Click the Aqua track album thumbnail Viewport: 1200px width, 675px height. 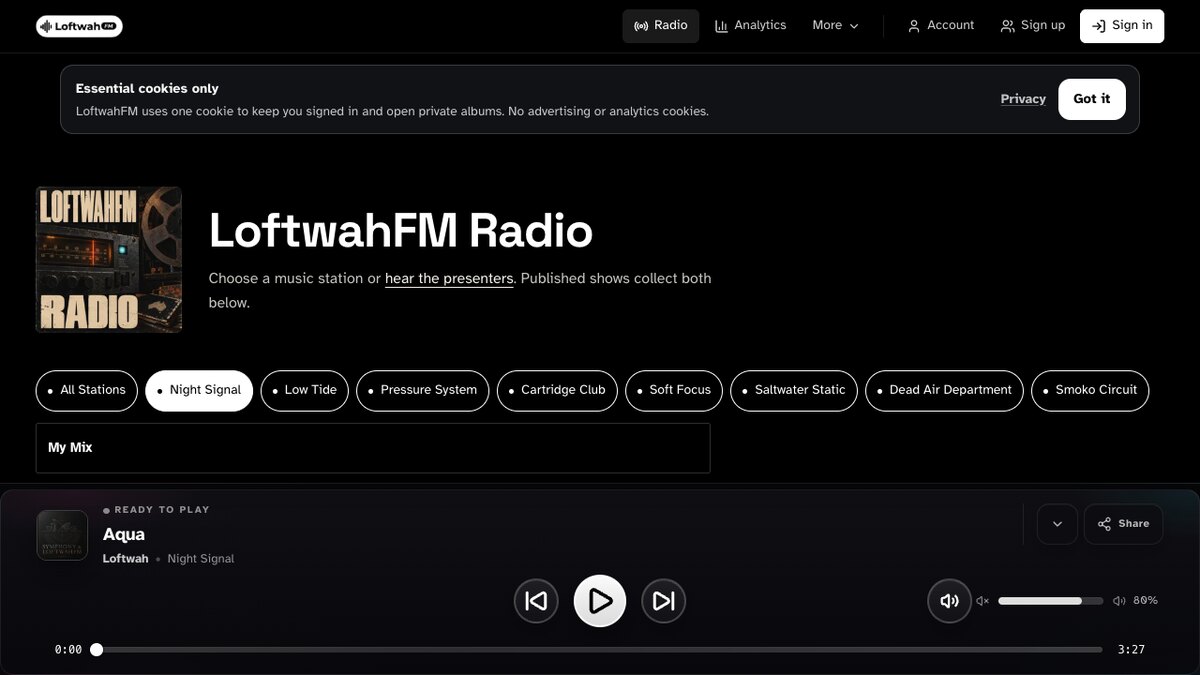[62, 535]
